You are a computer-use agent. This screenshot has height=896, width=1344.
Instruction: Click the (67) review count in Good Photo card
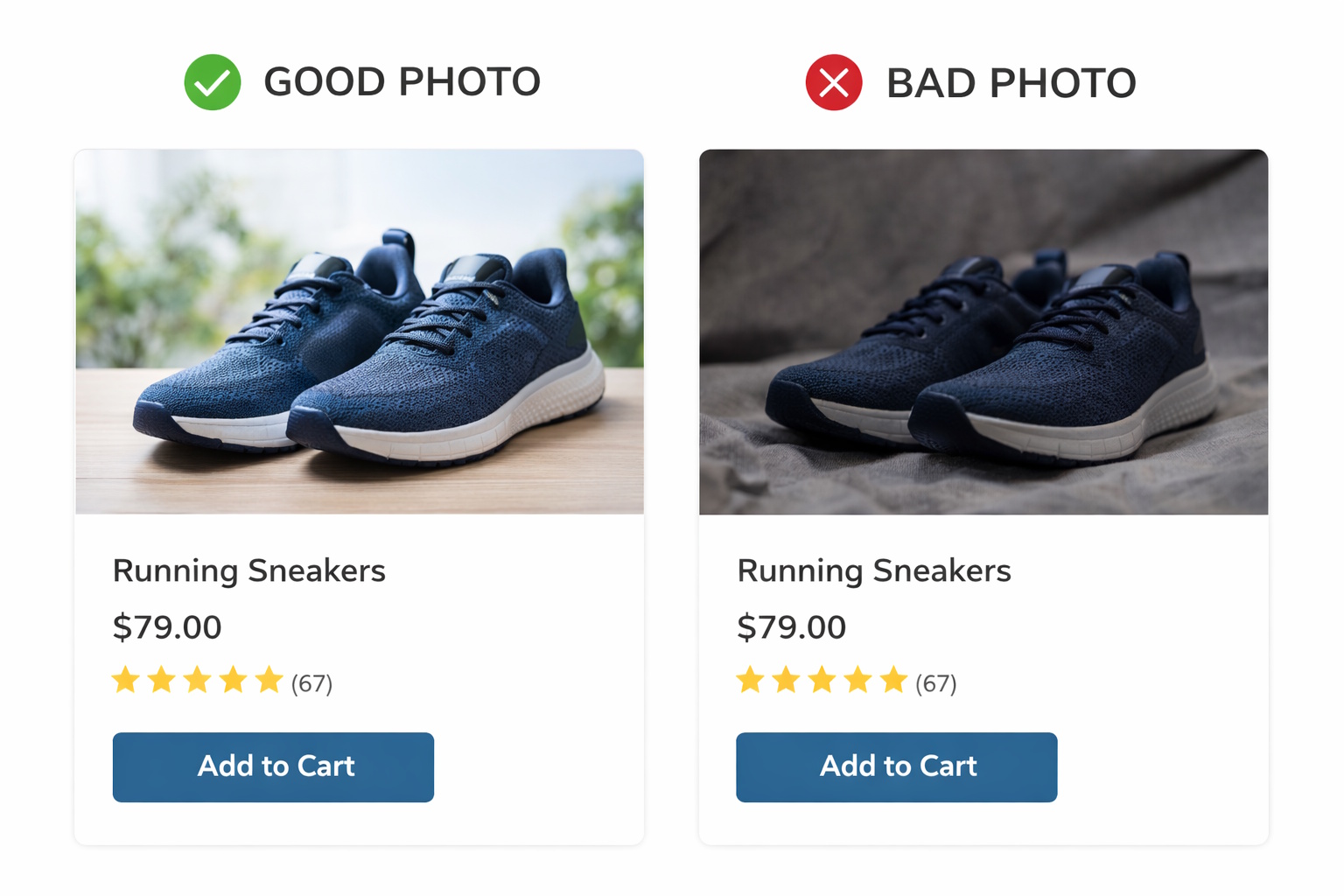[x=312, y=683]
